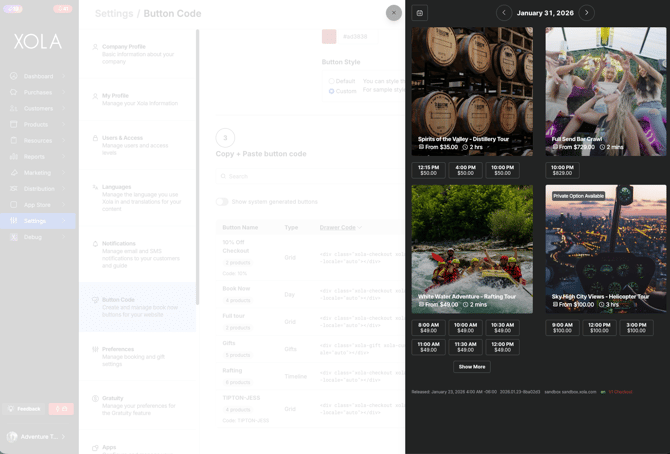The image size is (670, 454).
Task: Click the Resources sidebar icon
Action: 14,140
